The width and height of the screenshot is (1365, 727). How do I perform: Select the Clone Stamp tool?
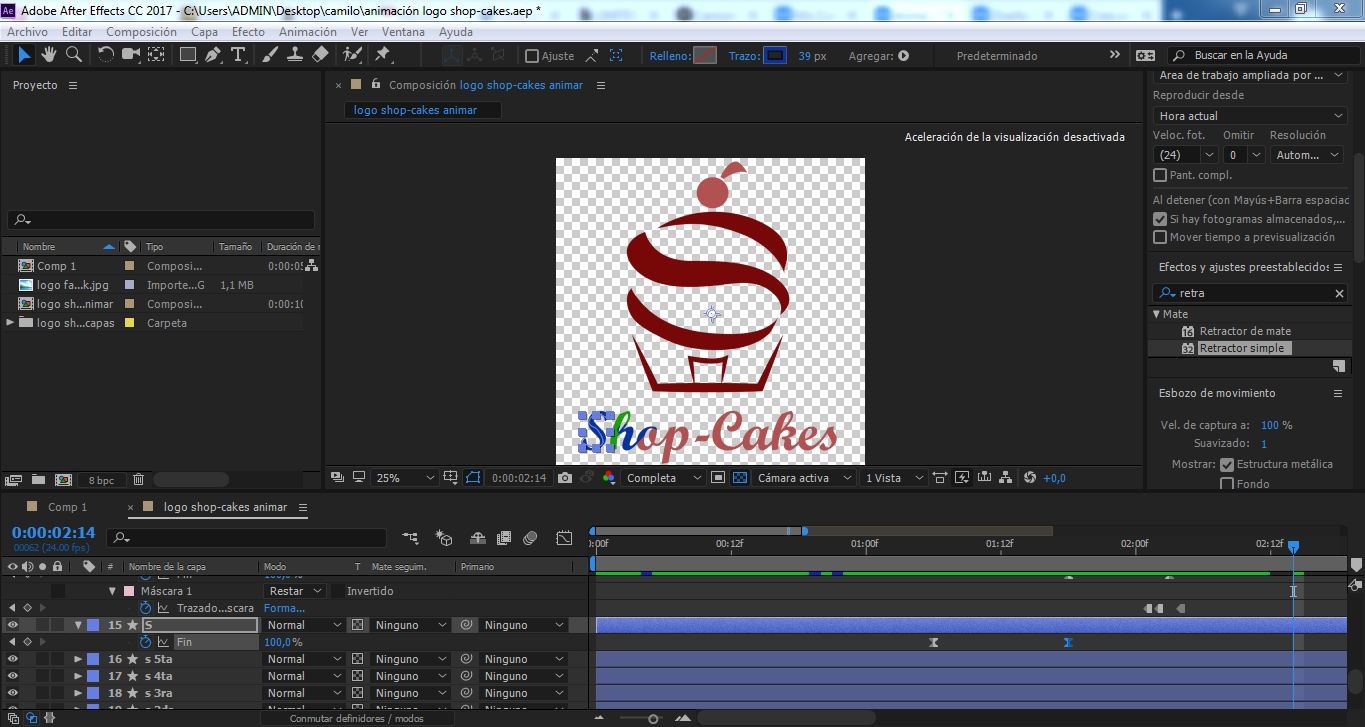(295, 55)
